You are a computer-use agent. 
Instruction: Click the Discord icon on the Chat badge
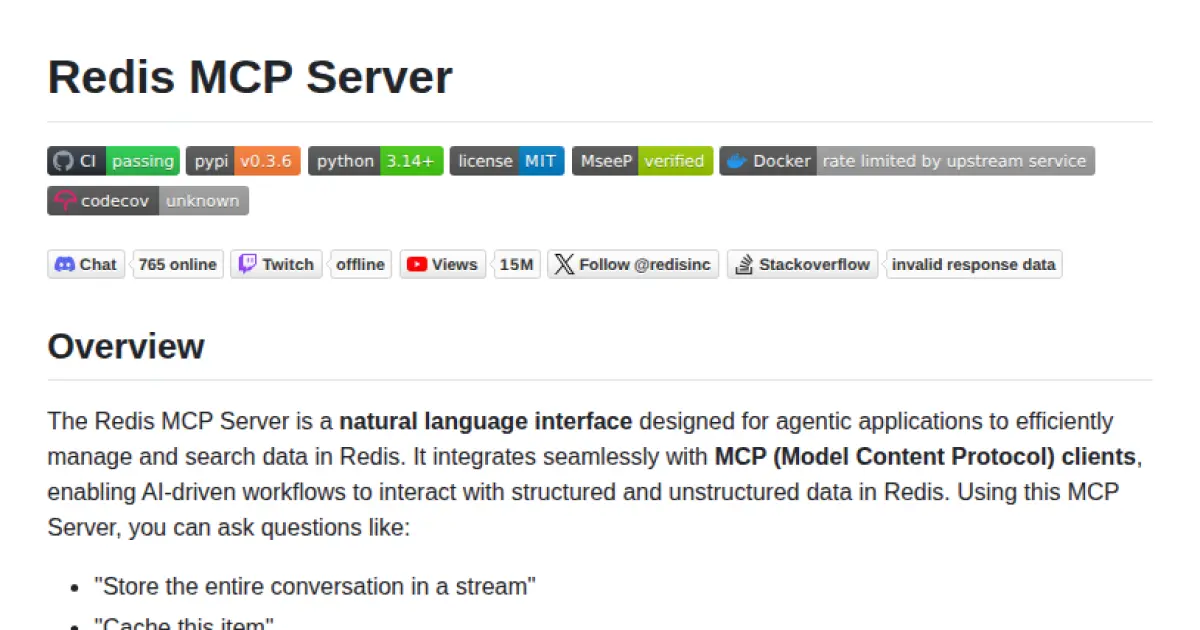(x=63, y=264)
